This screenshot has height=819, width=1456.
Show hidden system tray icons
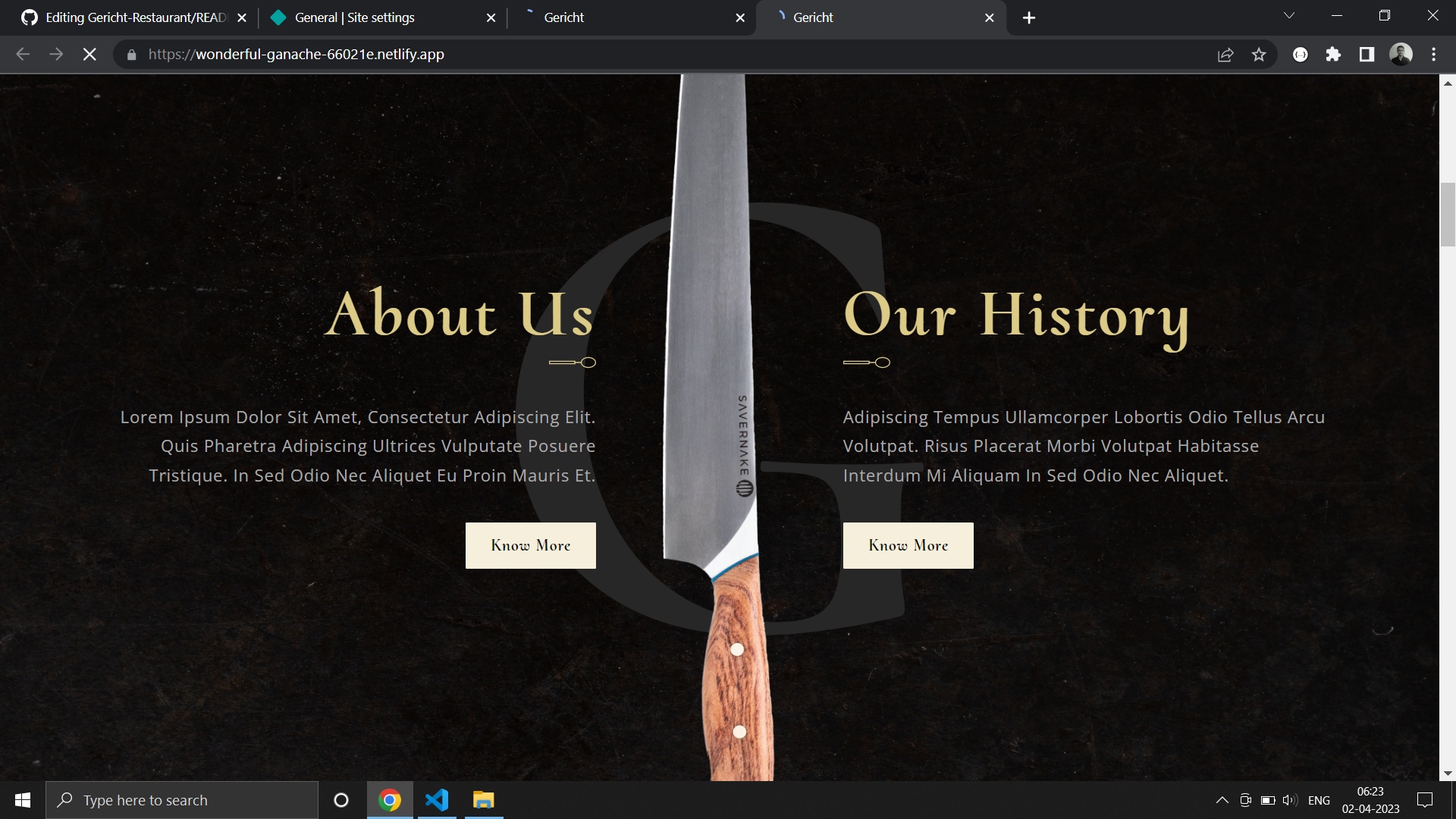[1222, 800]
